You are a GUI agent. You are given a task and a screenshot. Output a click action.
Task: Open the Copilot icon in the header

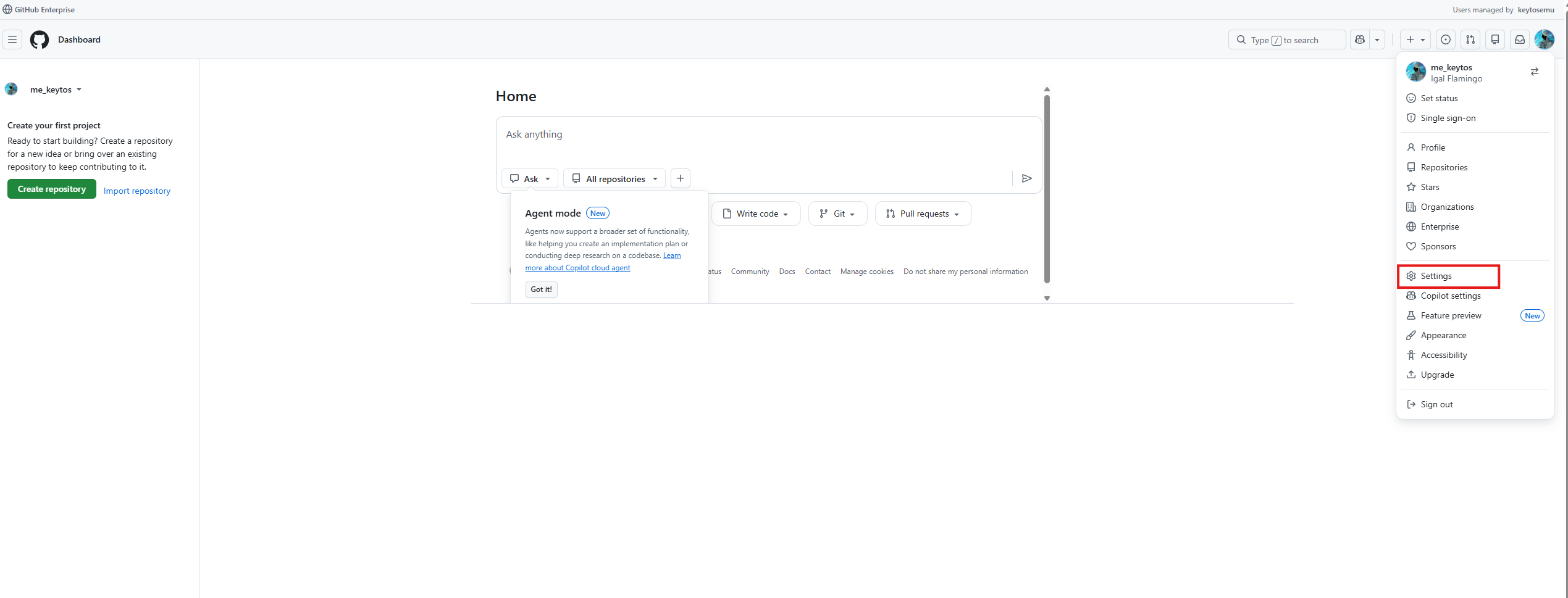pos(1359,39)
